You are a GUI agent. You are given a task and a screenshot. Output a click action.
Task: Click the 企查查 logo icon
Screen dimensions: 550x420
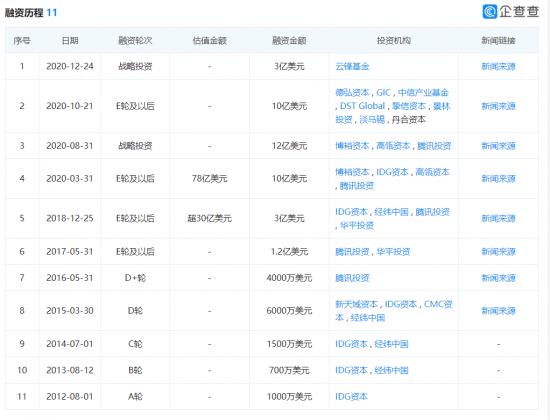click(490, 12)
